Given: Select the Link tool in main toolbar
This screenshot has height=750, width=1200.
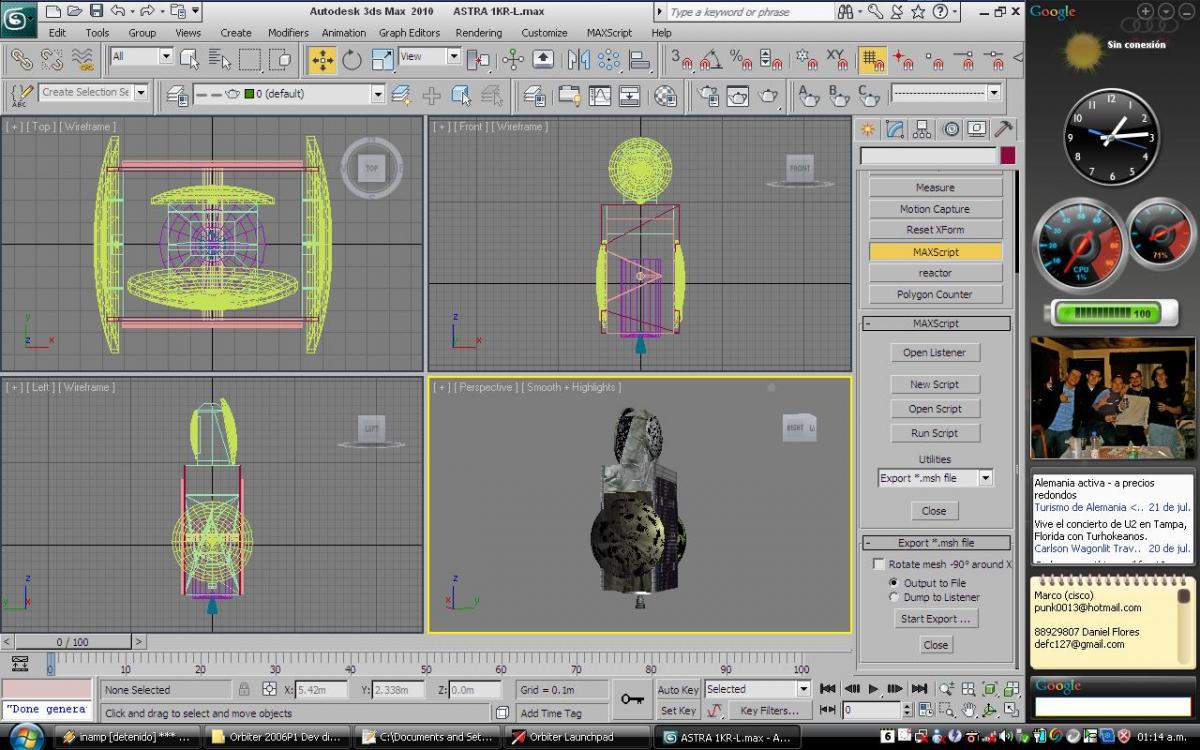Looking at the screenshot, I should [20, 60].
